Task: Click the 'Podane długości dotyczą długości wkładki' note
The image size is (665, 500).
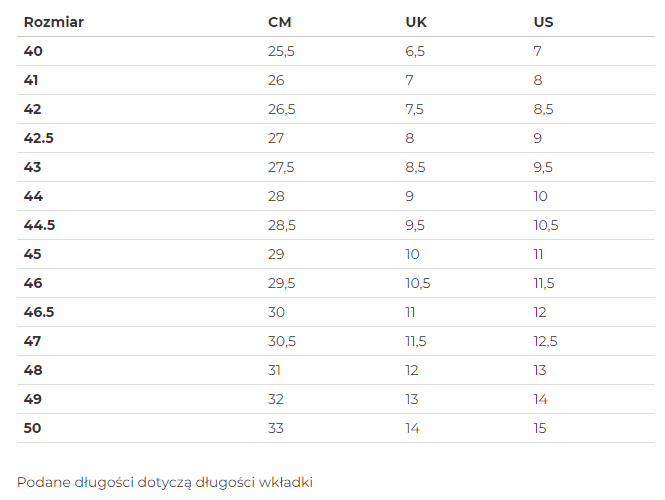Action: 165,483
